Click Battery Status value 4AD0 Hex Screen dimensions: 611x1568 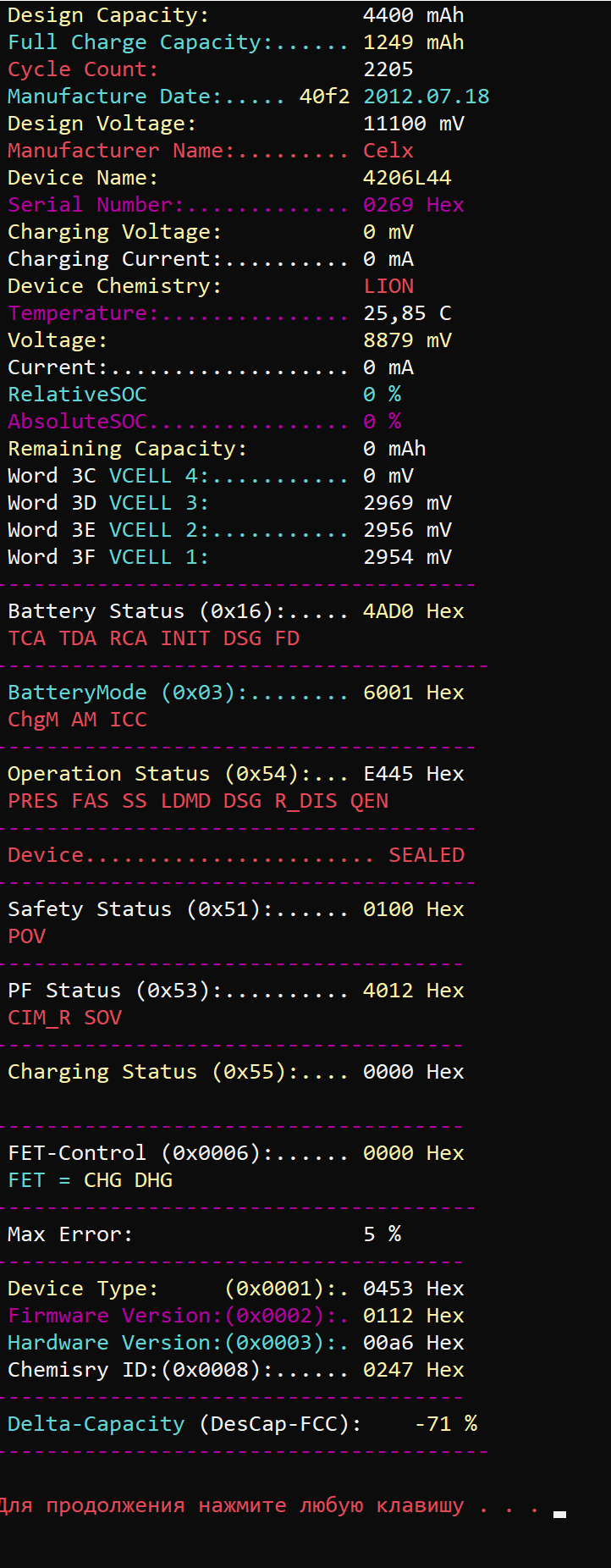coord(413,611)
